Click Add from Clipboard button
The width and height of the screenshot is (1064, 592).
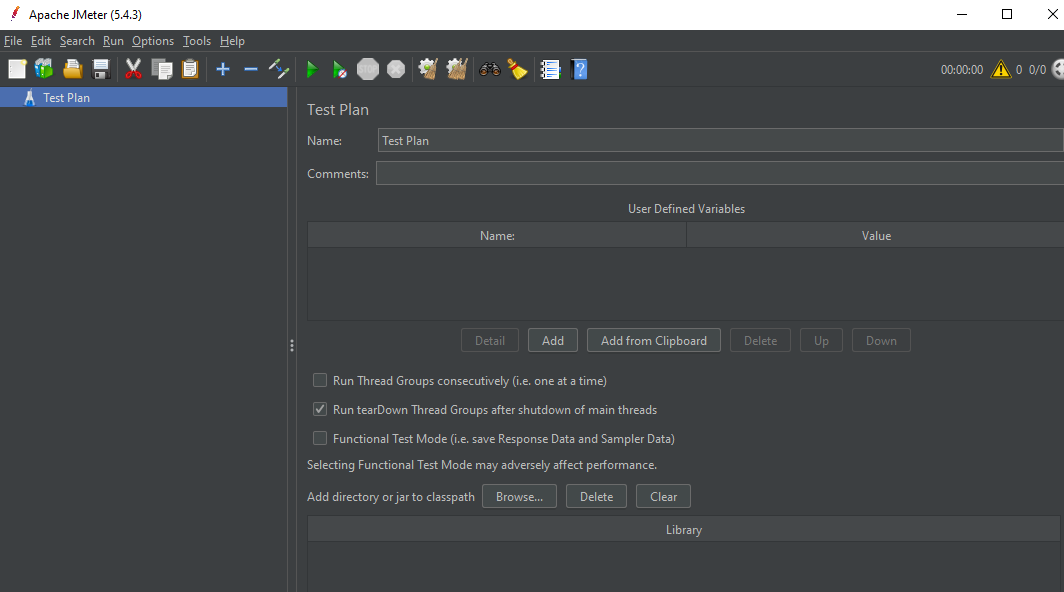[x=653, y=340]
